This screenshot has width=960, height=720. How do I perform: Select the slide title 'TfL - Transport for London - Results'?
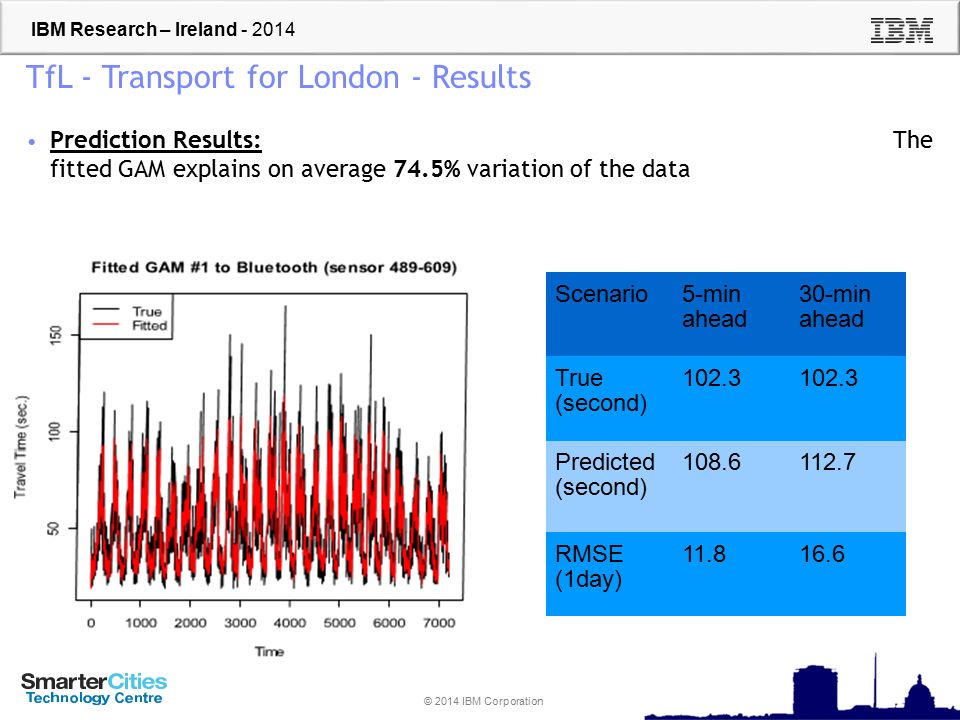pos(279,78)
